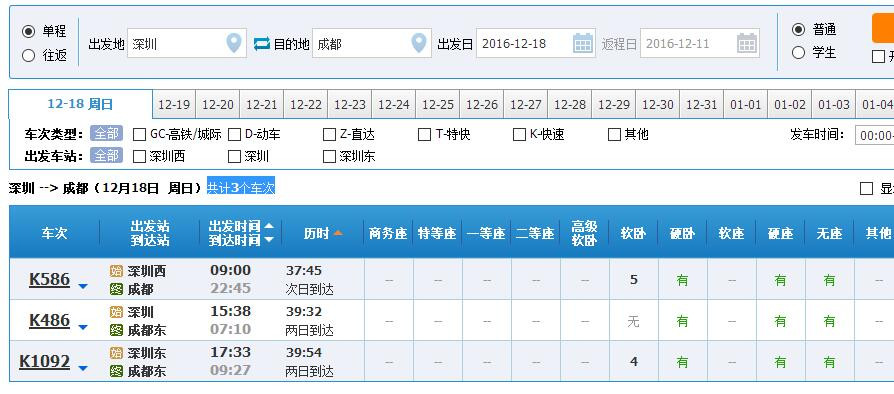The width and height of the screenshot is (894, 394).
Task: Select 普通 passenger type radio
Action: coord(799,29)
